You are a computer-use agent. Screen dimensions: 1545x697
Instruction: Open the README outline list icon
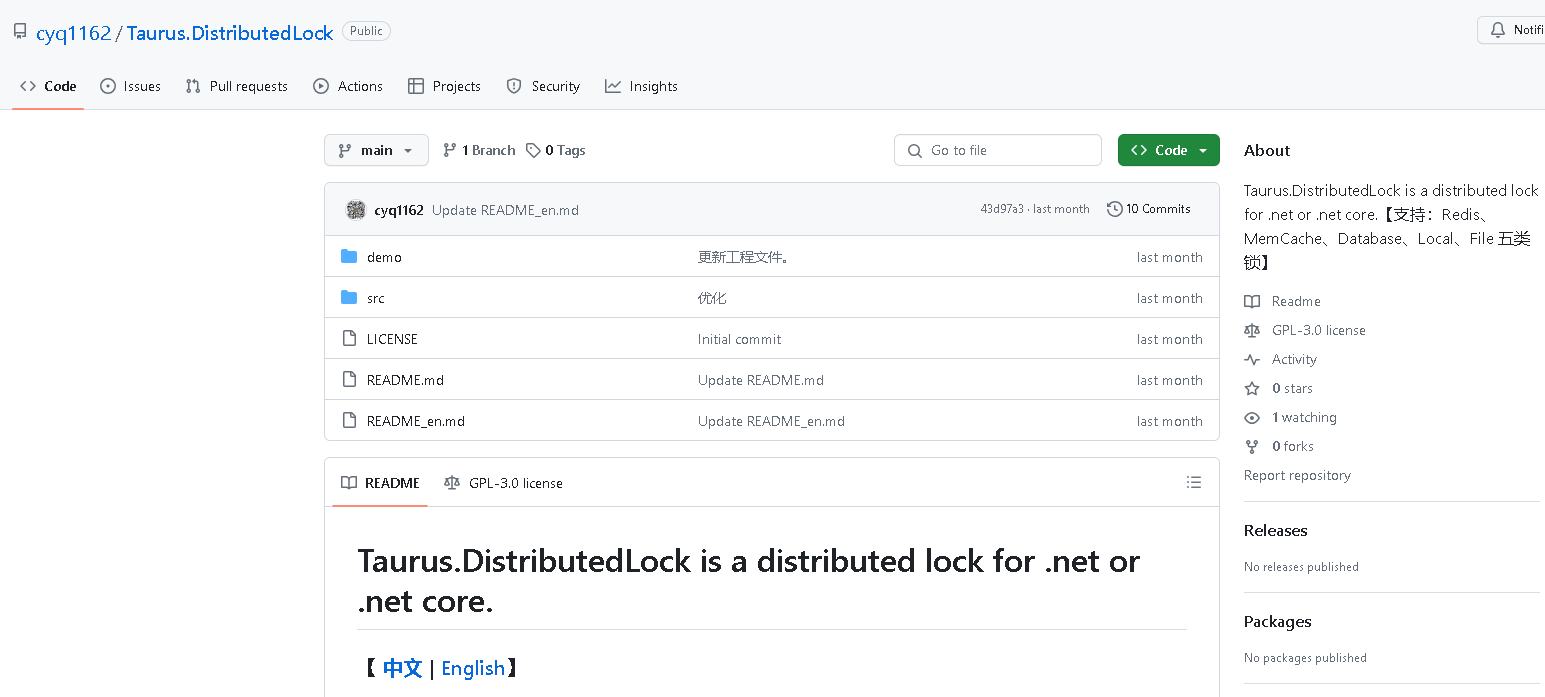point(1194,482)
